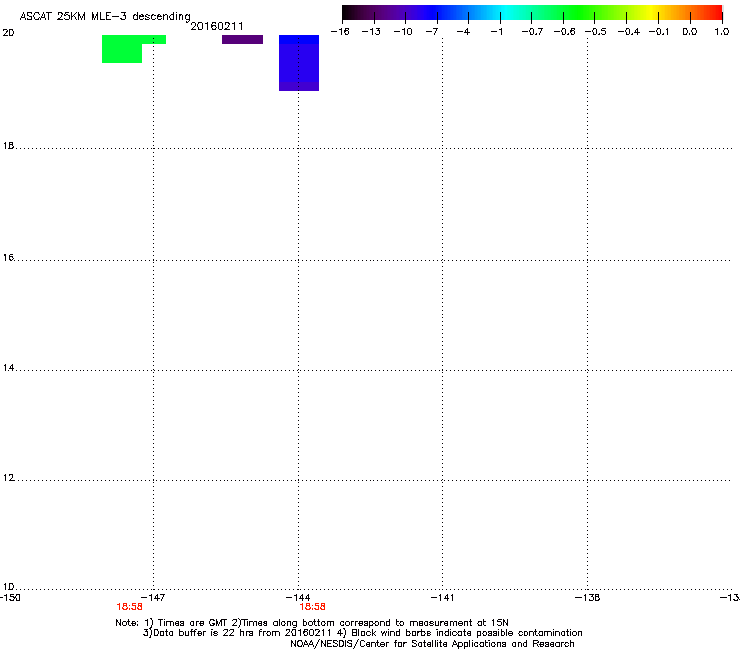Click the latitude 12 axis label
The height and width of the screenshot is (650, 740).
(x=8, y=478)
